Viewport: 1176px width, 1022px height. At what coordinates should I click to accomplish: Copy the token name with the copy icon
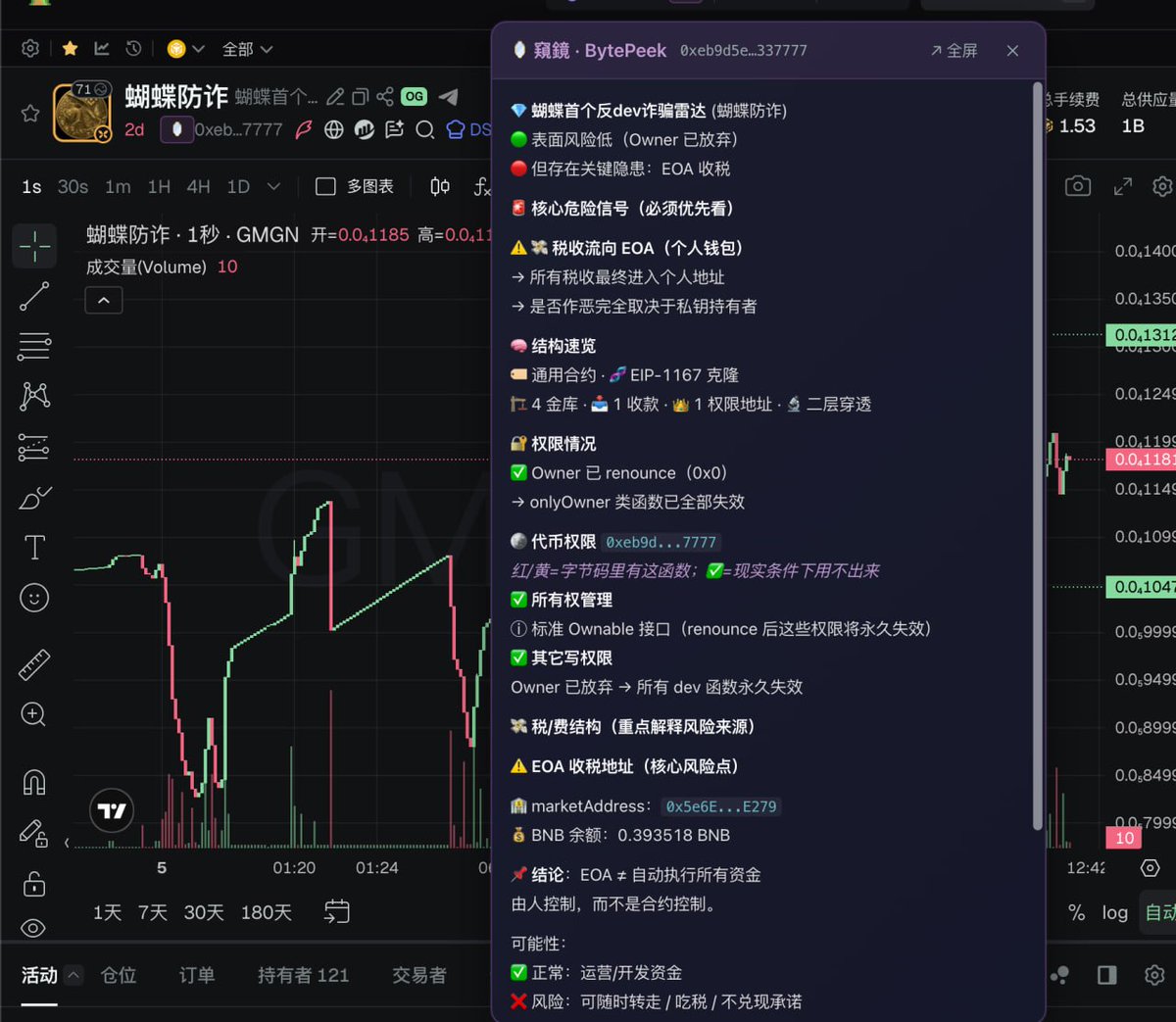[360, 96]
